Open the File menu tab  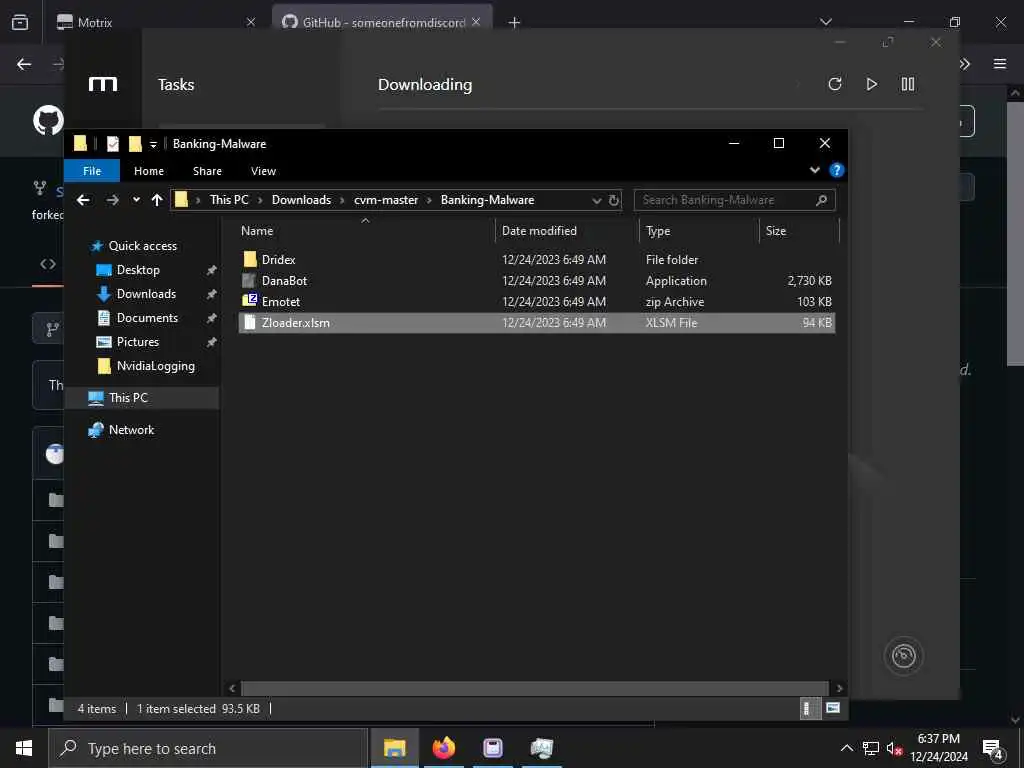[92, 171]
